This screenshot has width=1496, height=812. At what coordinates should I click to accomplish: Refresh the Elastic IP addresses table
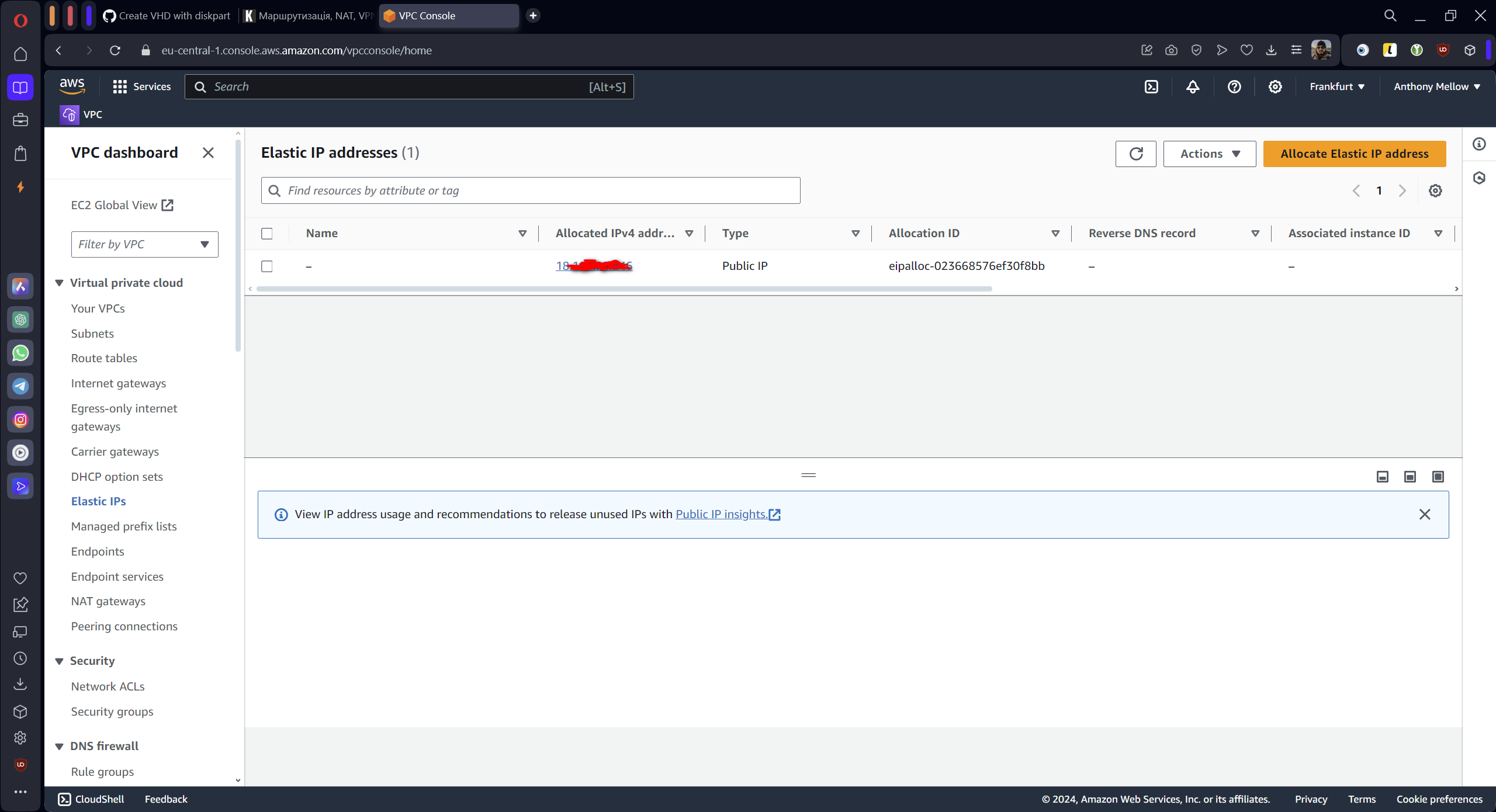coord(1135,154)
